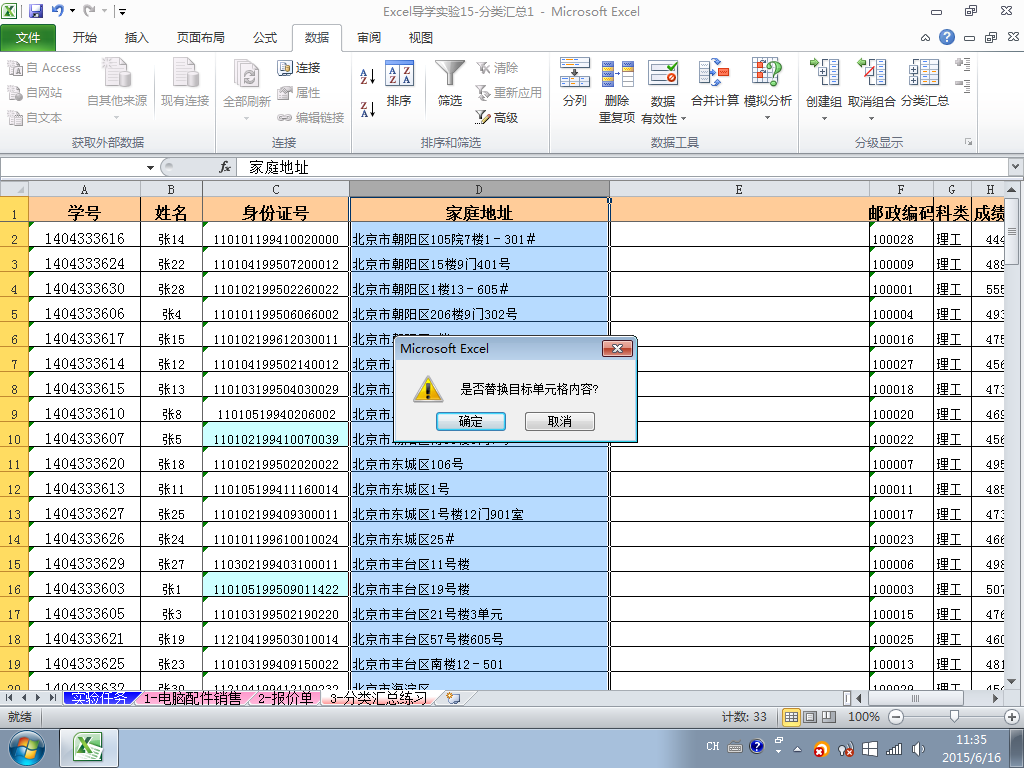Open the File (文件) tab
This screenshot has height=768, width=1024.
tap(28, 37)
